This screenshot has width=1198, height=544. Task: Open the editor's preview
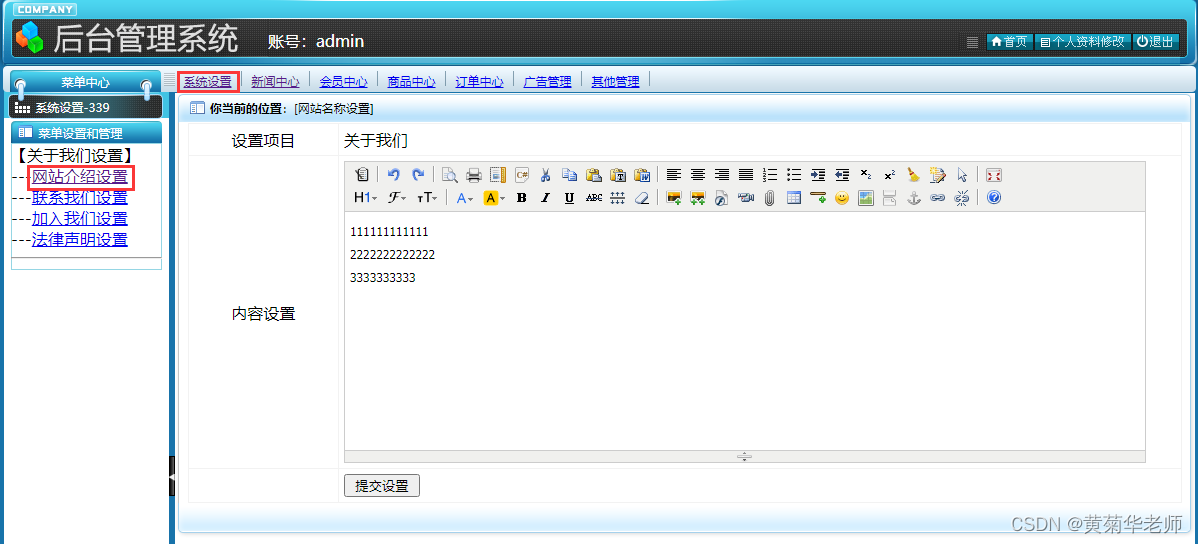[x=450, y=175]
